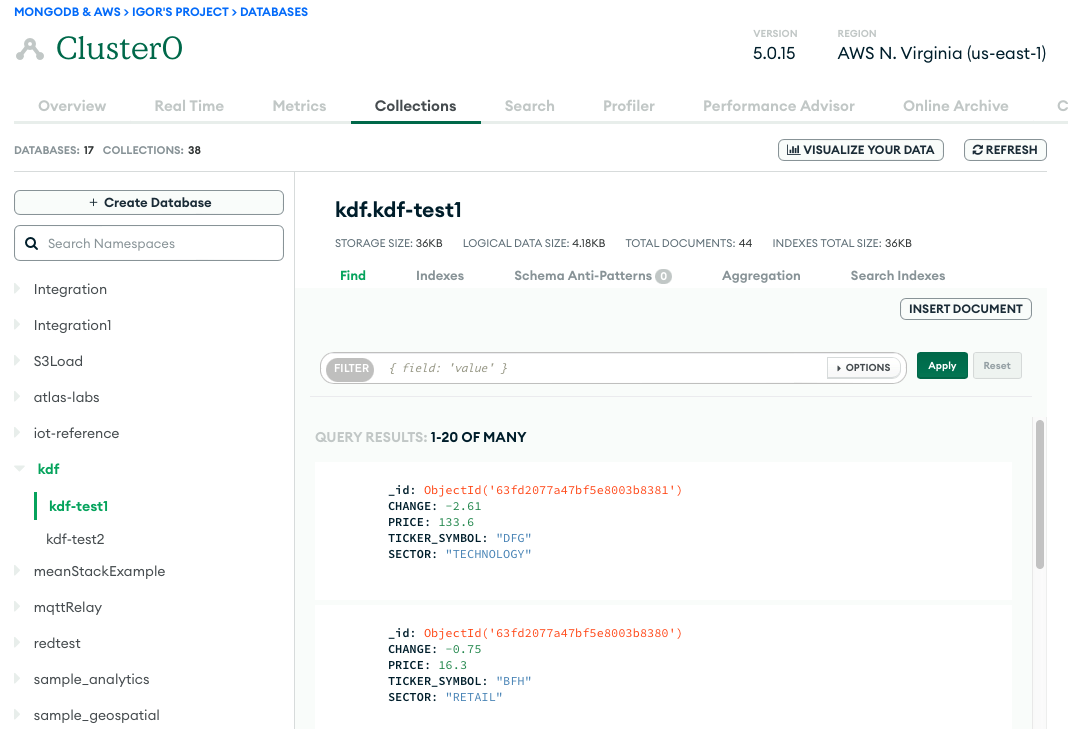Expand the sample_geospatial database arrow

pyautogui.click(x=18, y=715)
